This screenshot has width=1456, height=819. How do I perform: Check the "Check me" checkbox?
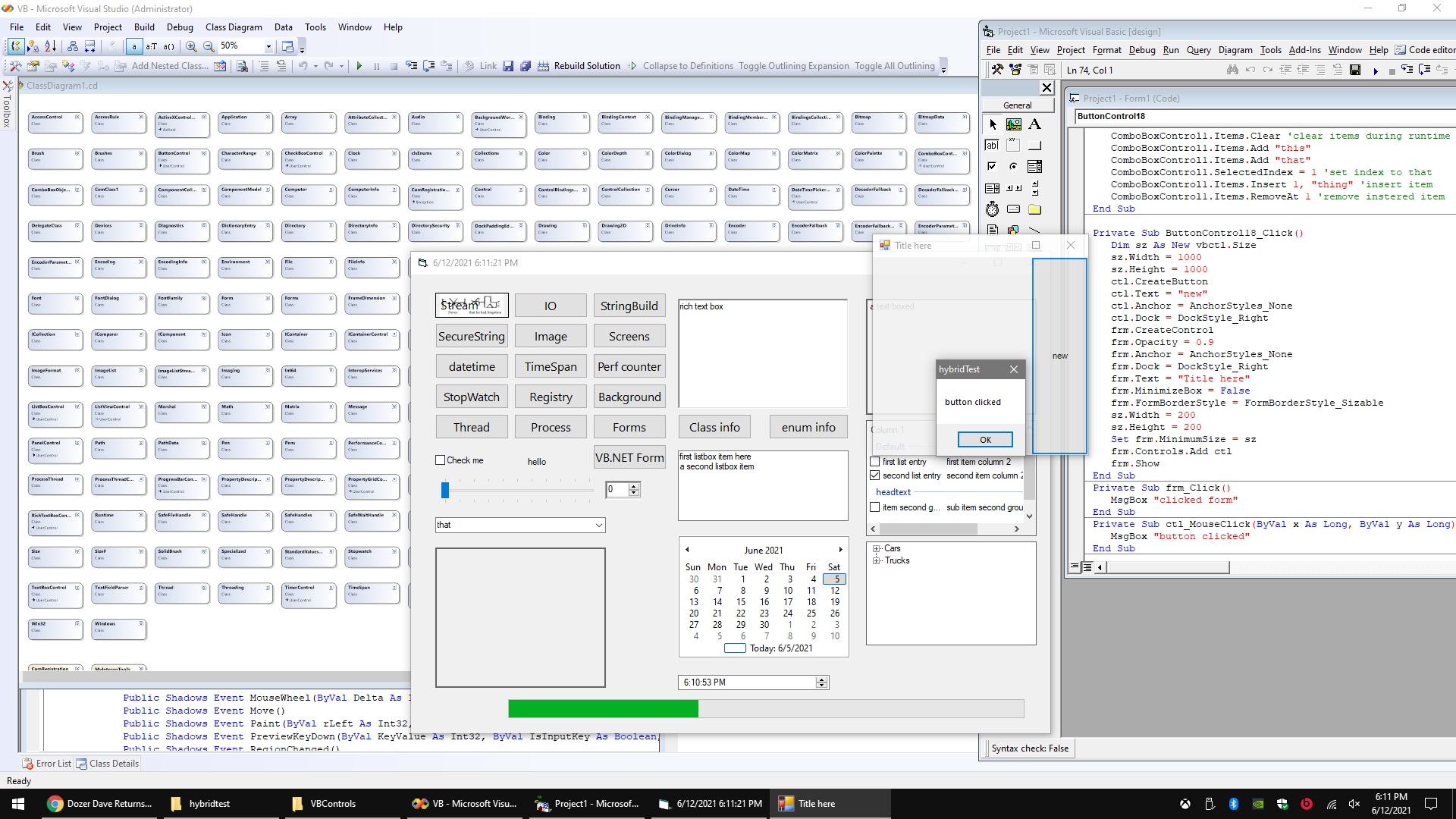(440, 460)
